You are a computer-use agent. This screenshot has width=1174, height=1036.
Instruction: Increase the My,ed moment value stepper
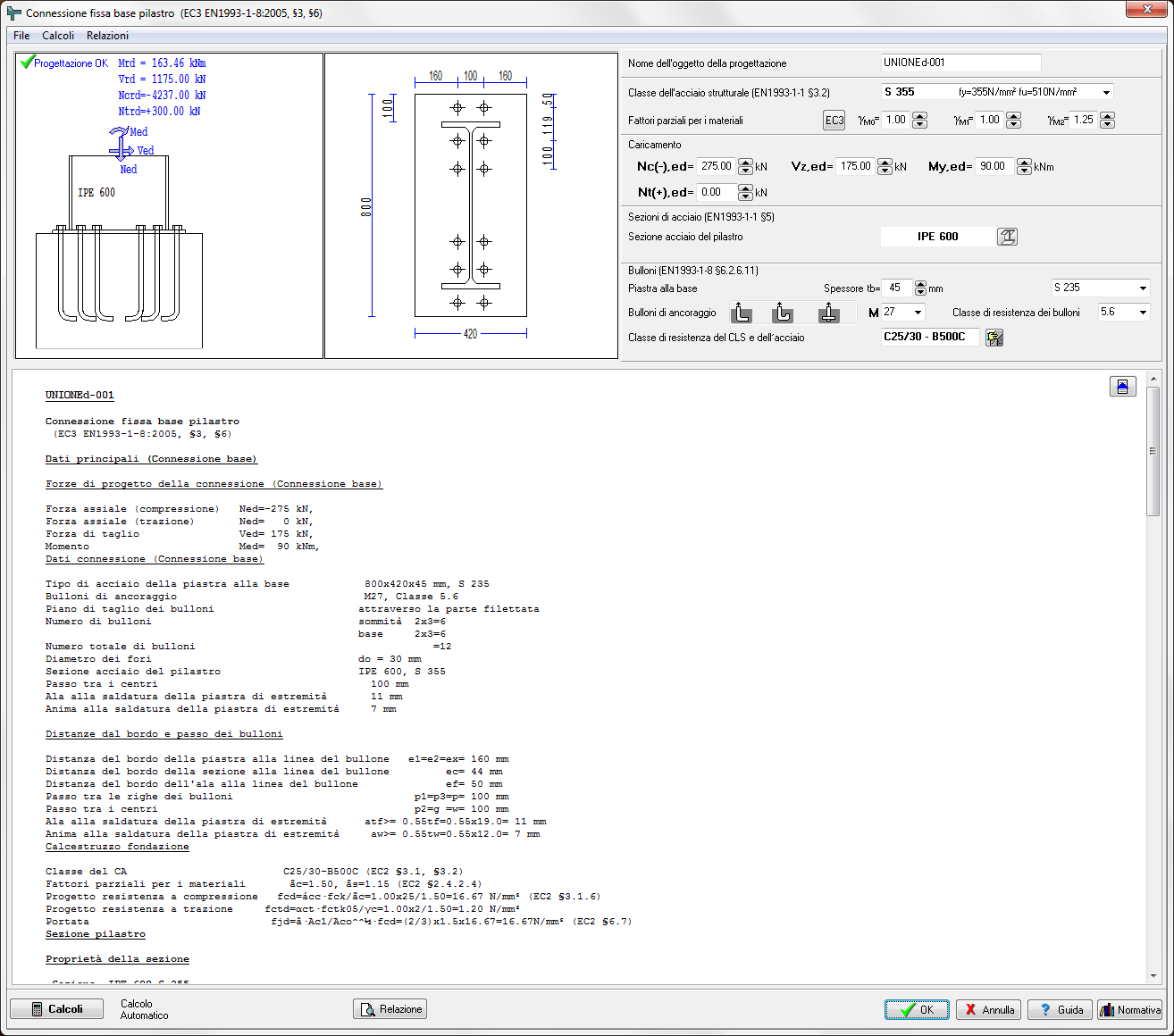tap(1025, 163)
